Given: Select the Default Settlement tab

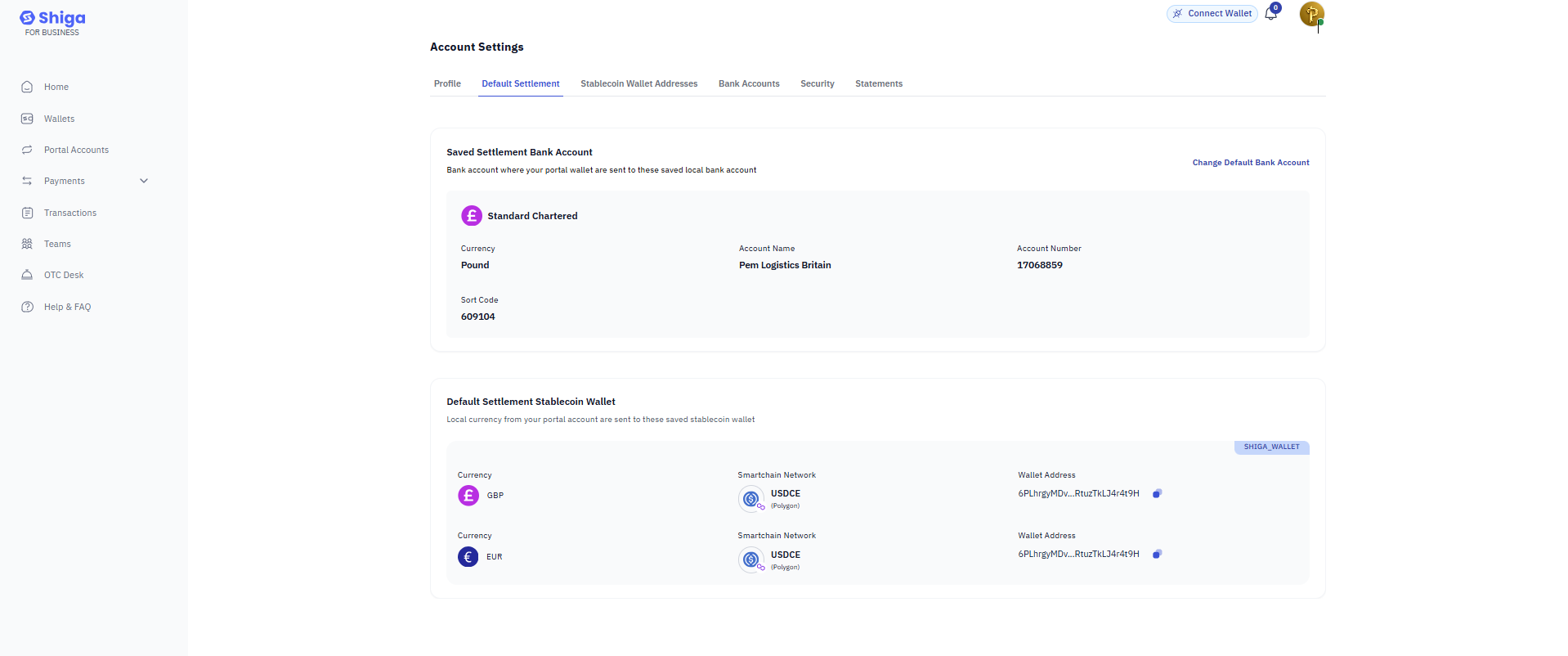Looking at the screenshot, I should (521, 83).
